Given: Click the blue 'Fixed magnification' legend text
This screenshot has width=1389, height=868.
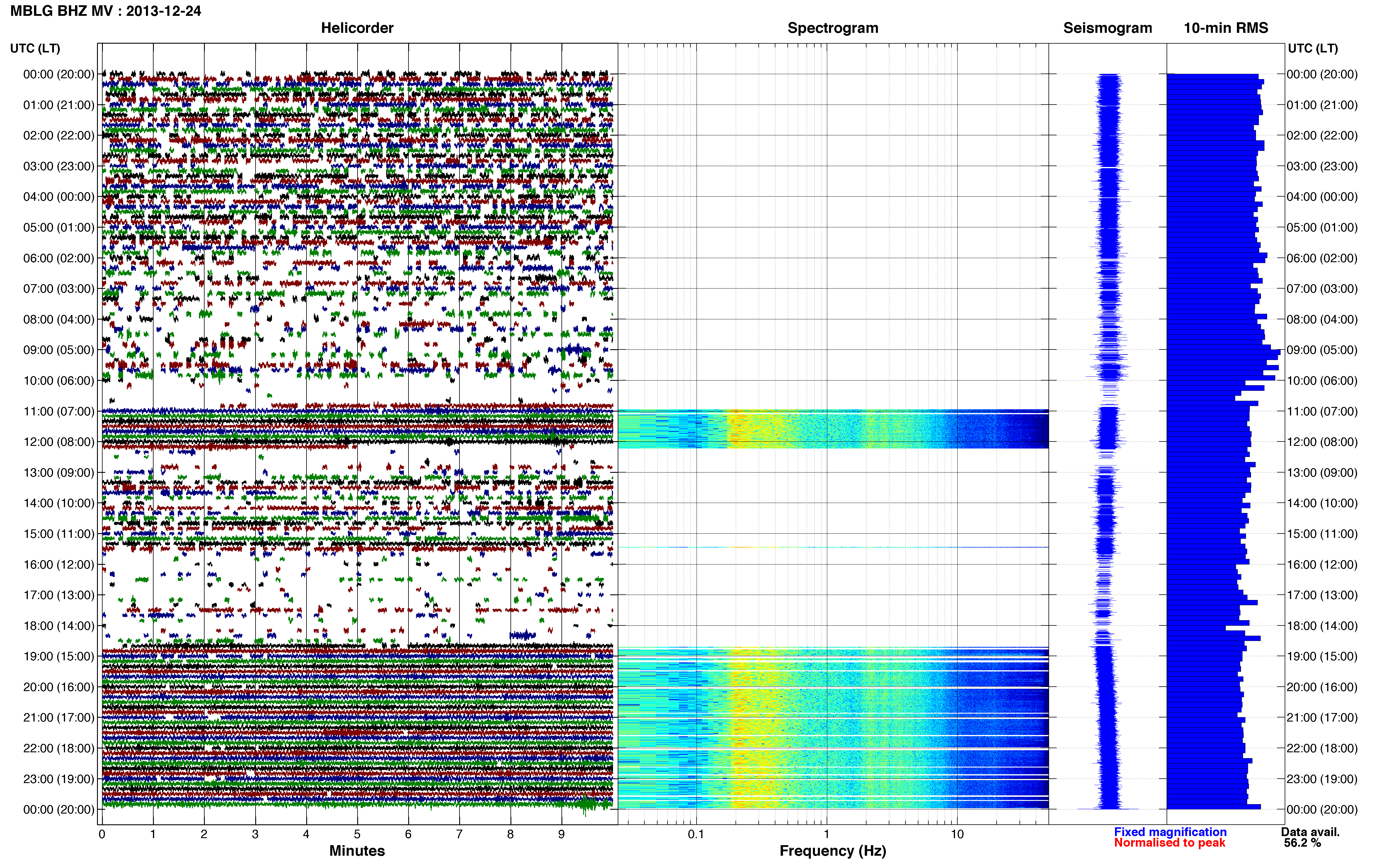Looking at the screenshot, I should click(x=1170, y=832).
